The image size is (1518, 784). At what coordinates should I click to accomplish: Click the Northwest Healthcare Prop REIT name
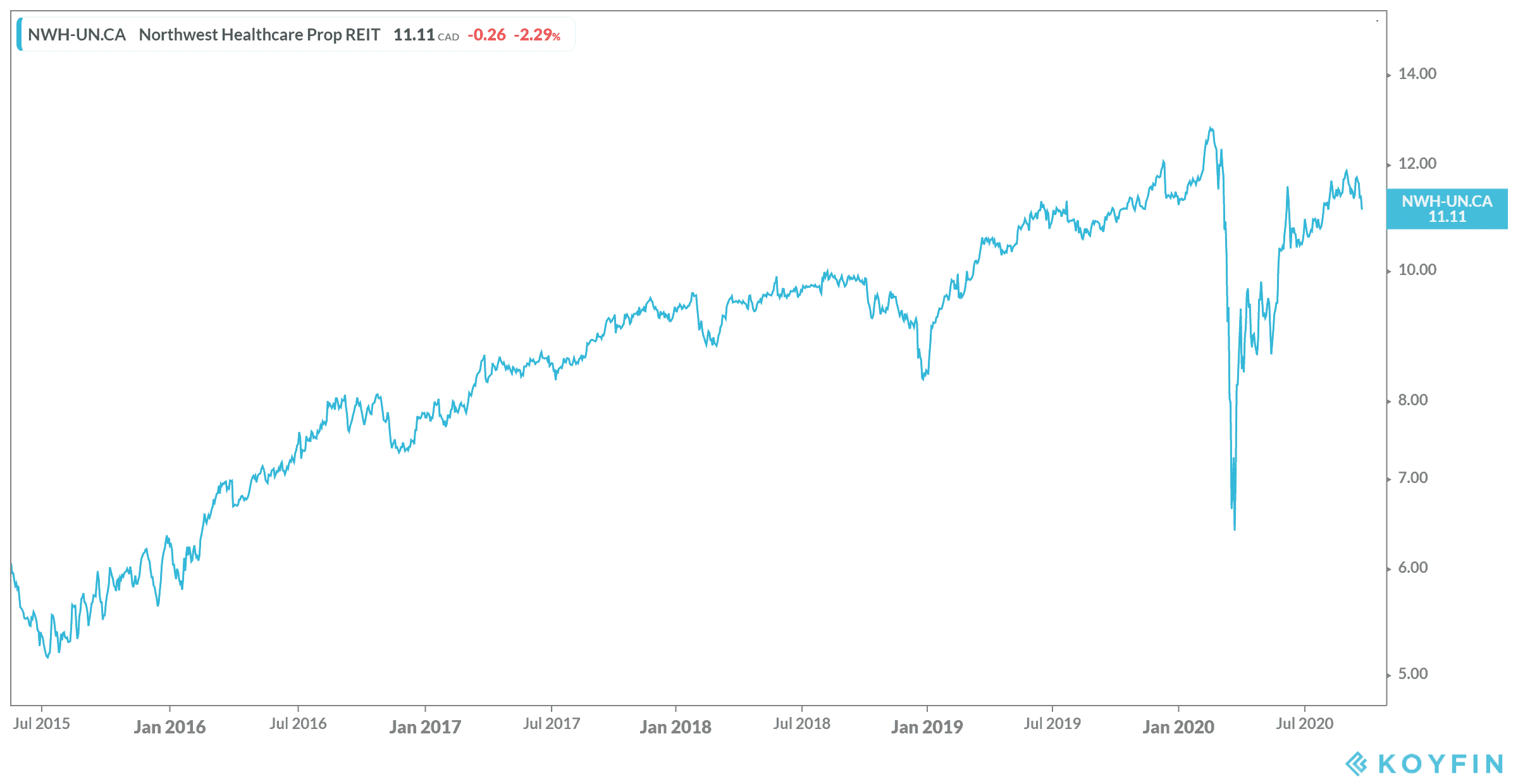[259, 35]
